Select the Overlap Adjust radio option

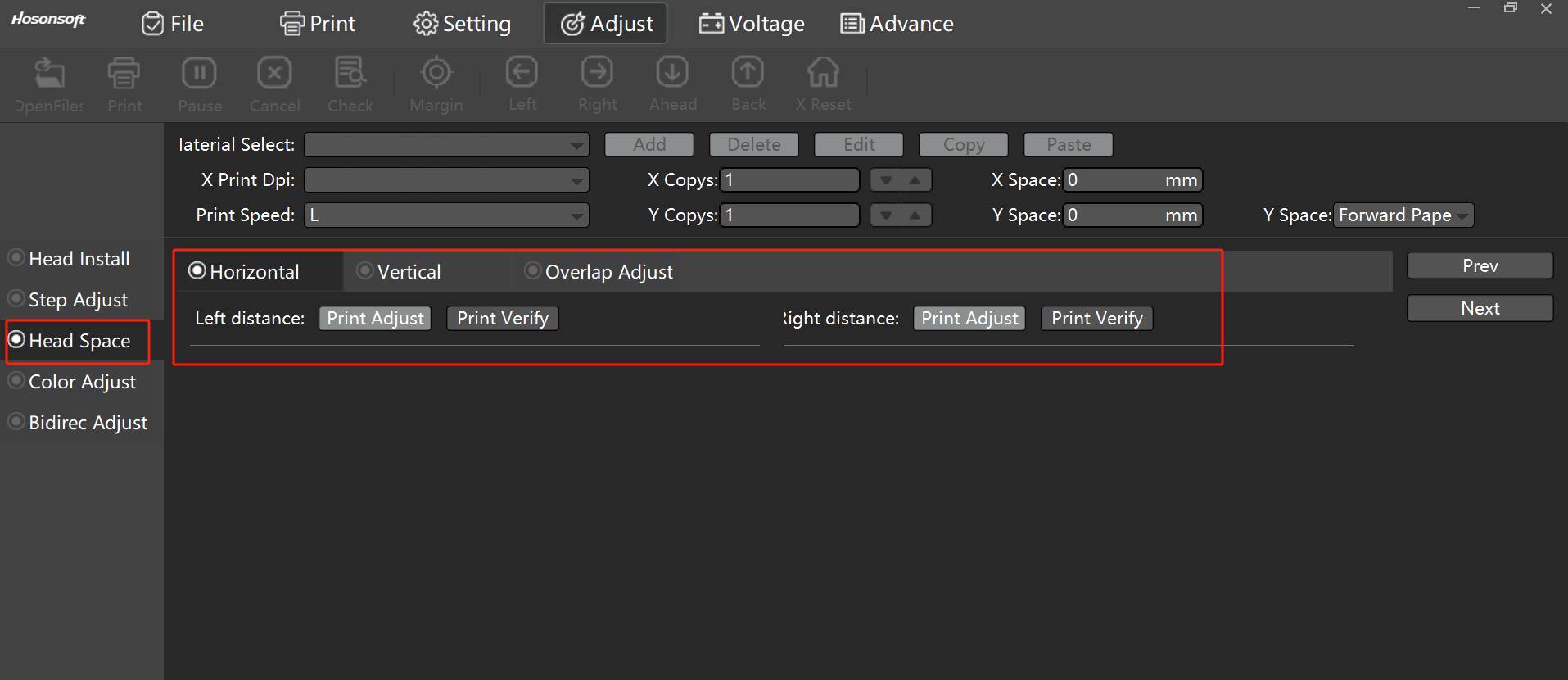[x=533, y=271]
